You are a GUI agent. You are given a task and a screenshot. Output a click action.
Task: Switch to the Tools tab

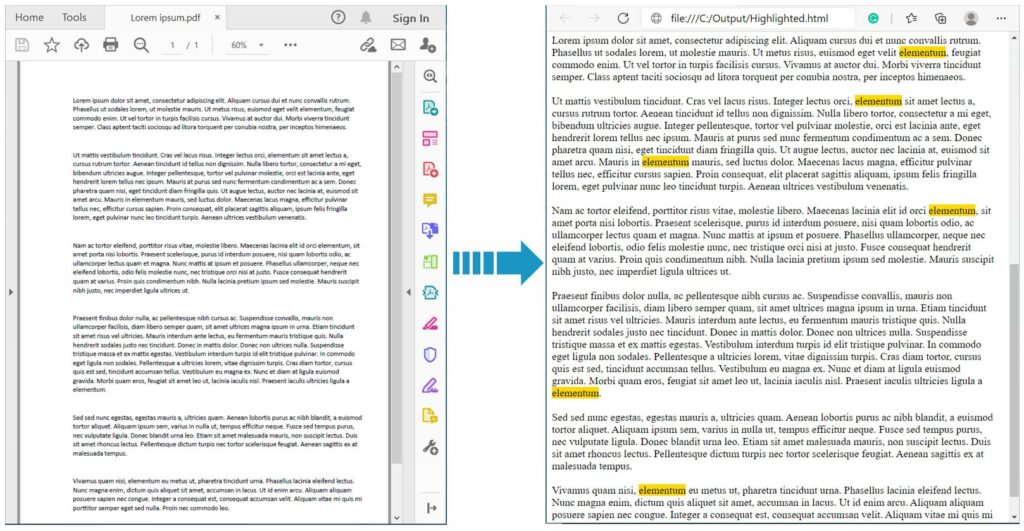pyautogui.click(x=74, y=18)
